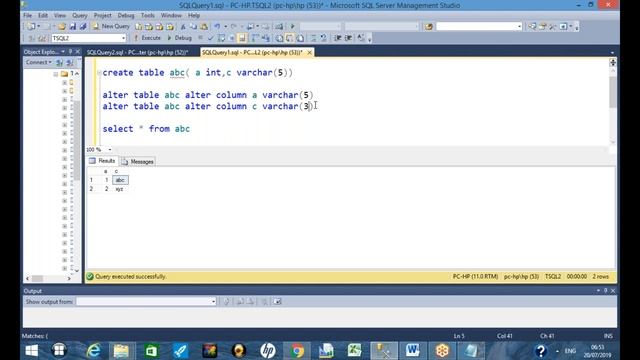Click the Toggle Word Wrap icon in Output
Screen dimensions: 640x360
(x=277, y=302)
